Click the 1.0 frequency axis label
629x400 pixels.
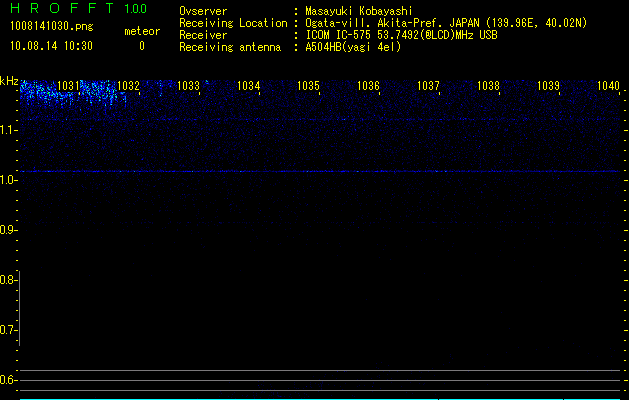(x=8, y=180)
